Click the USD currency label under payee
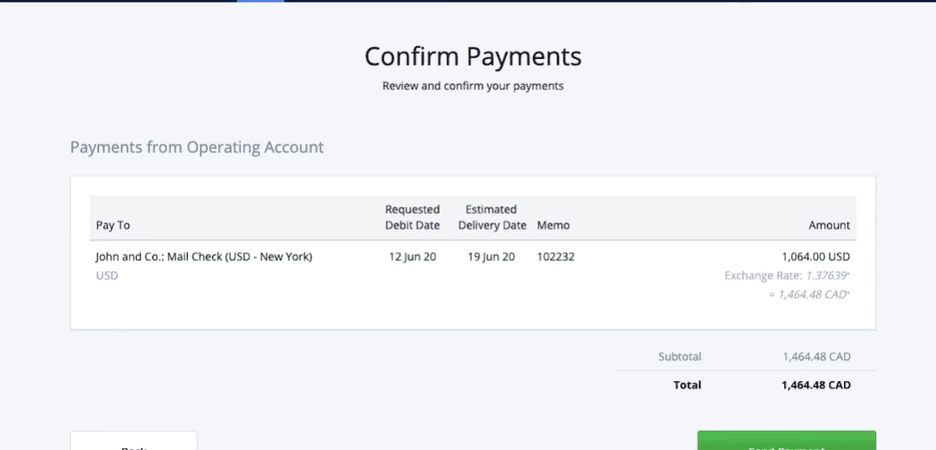 point(107,275)
